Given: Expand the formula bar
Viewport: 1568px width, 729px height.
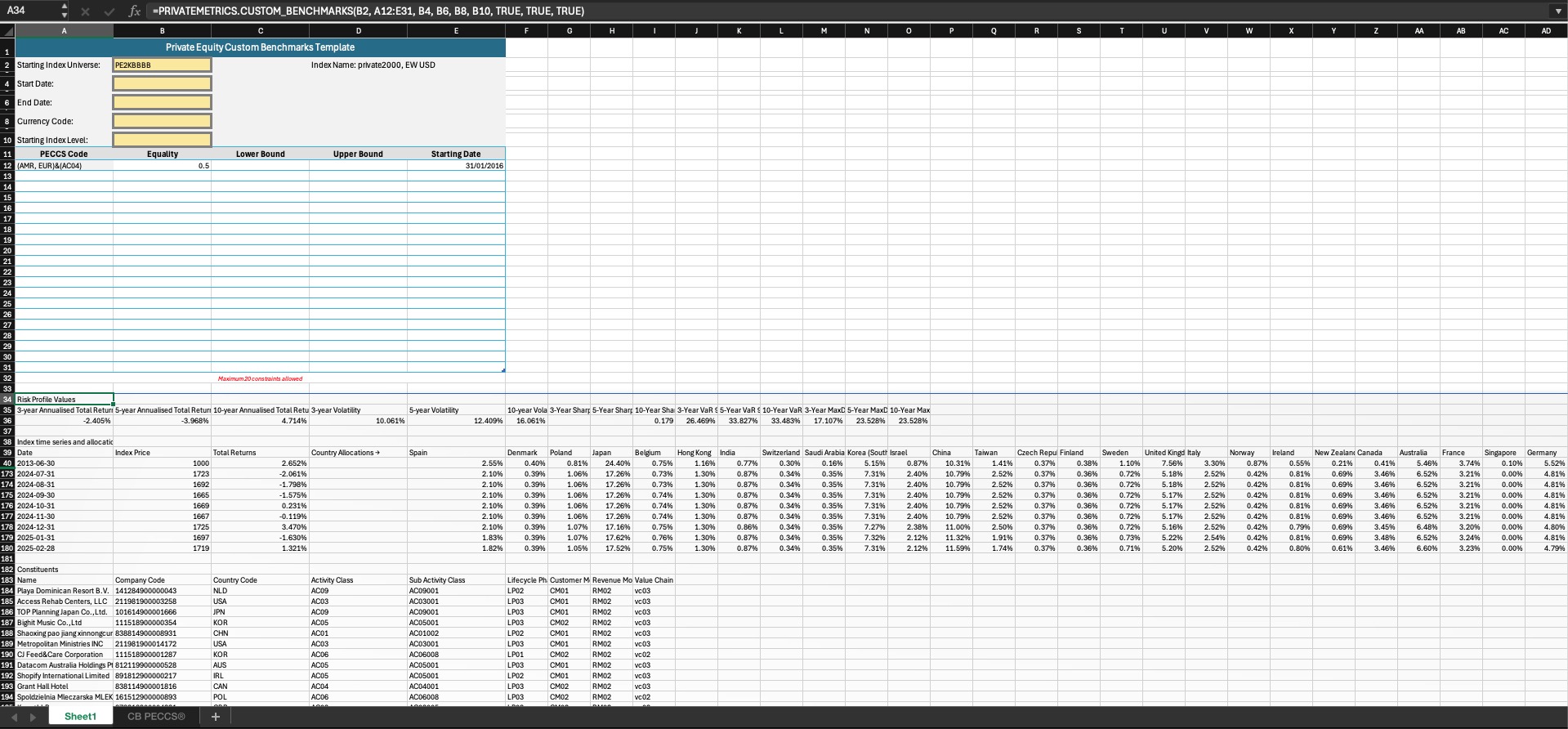Looking at the screenshot, I should (1557, 11).
